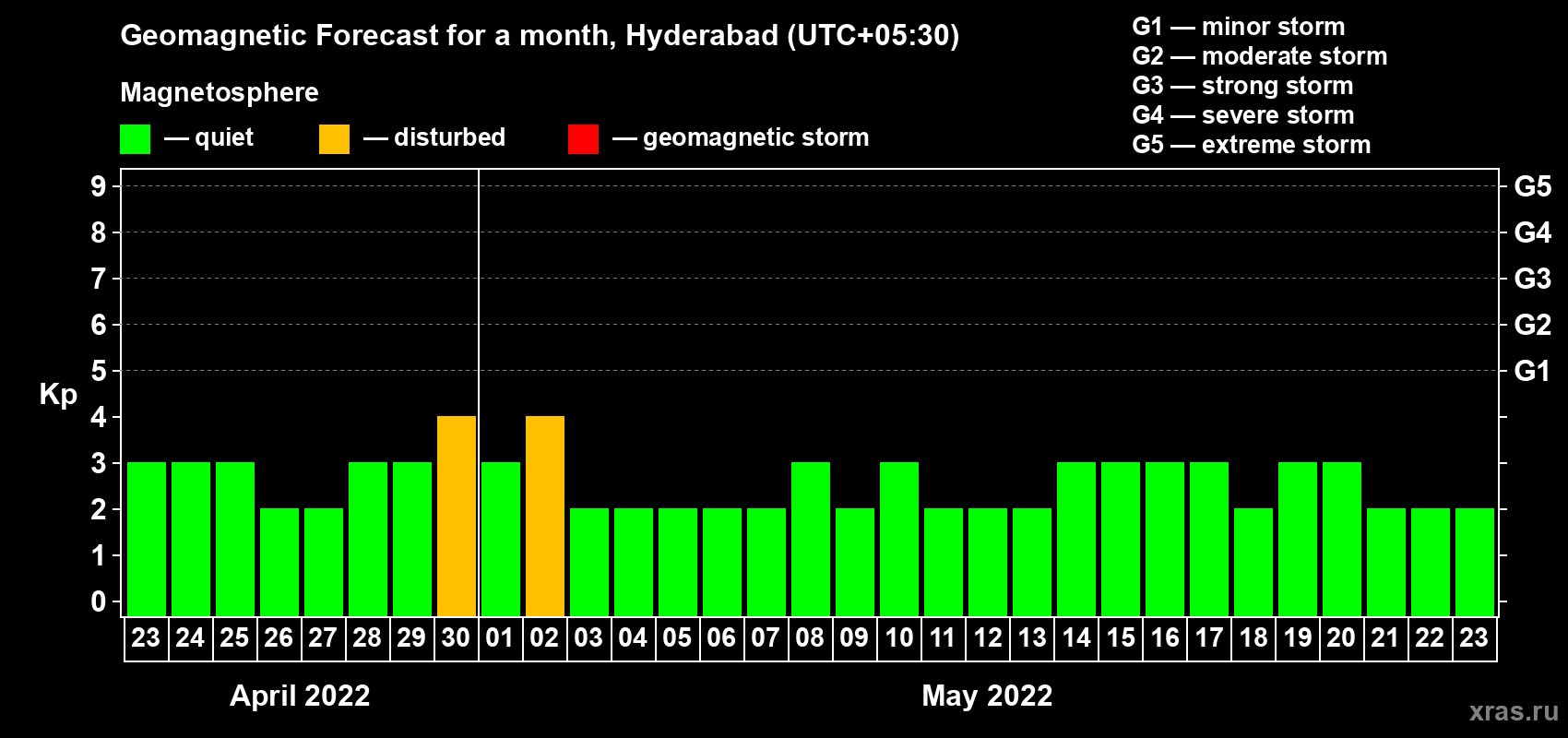This screenshot has width=1568, height=738.
Task: Click the 'Kp' axis label
Action: coord(58,395)
